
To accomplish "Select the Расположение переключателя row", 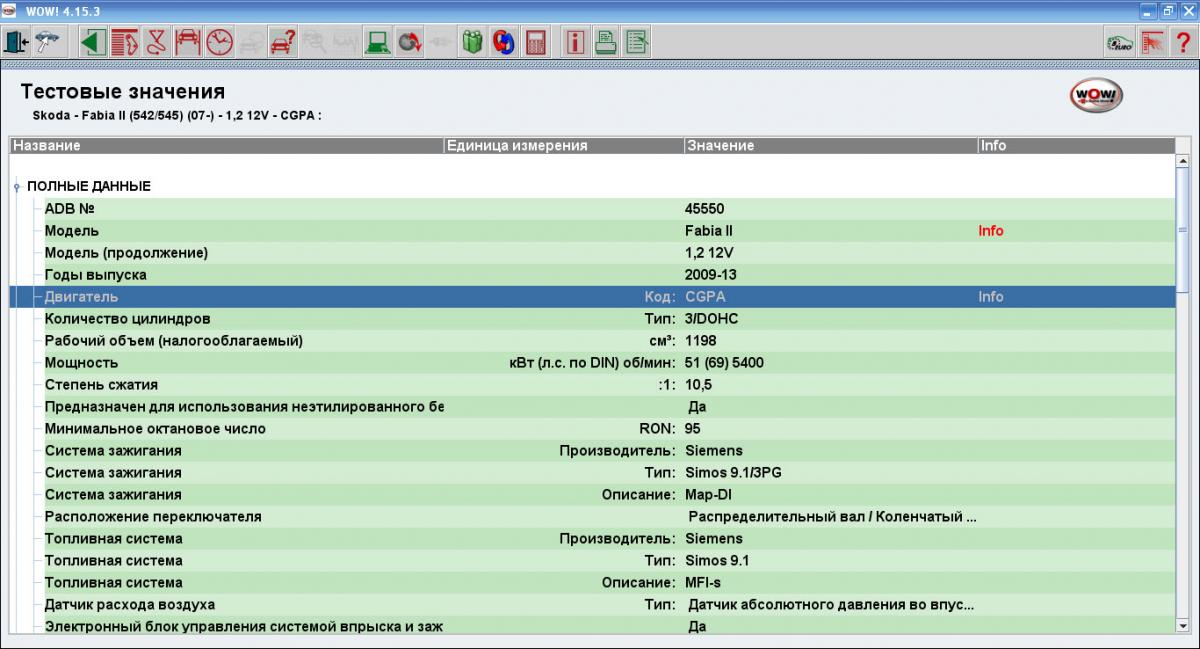I will 609,517.
